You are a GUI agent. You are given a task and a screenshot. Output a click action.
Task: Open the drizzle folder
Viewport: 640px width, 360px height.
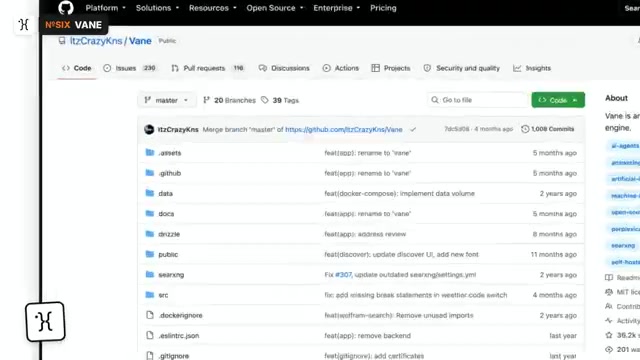169,234
